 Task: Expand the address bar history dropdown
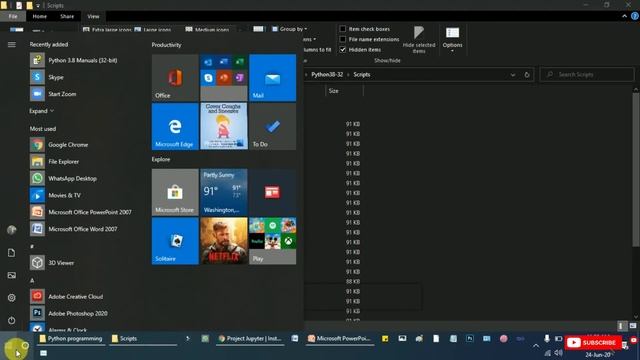click(x=513, y=75)
